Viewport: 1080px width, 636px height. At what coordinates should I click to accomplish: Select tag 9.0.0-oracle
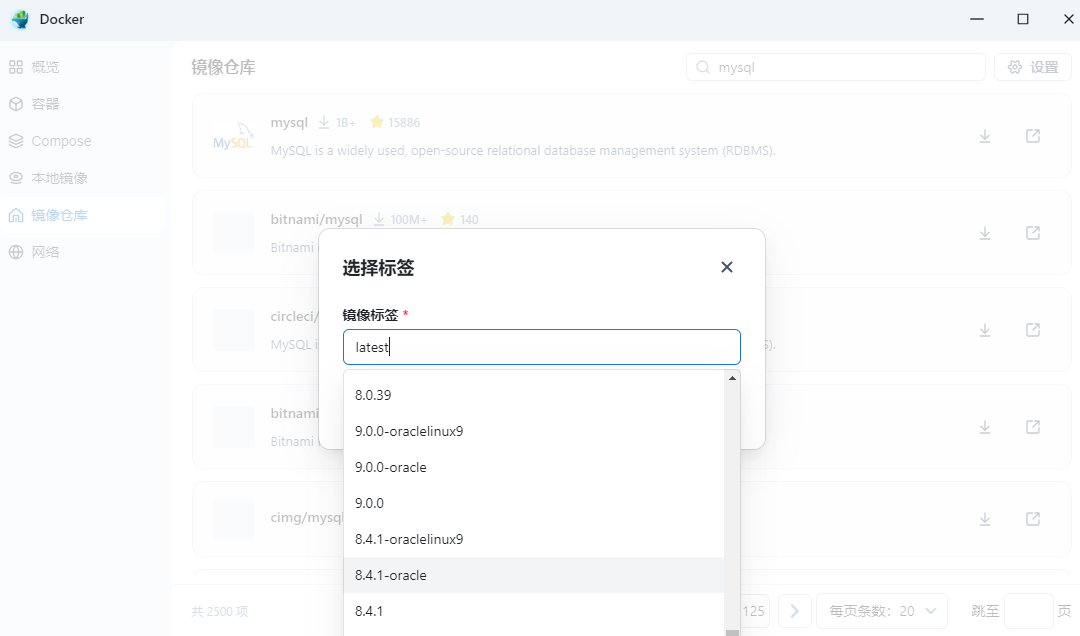coord(534,467)
